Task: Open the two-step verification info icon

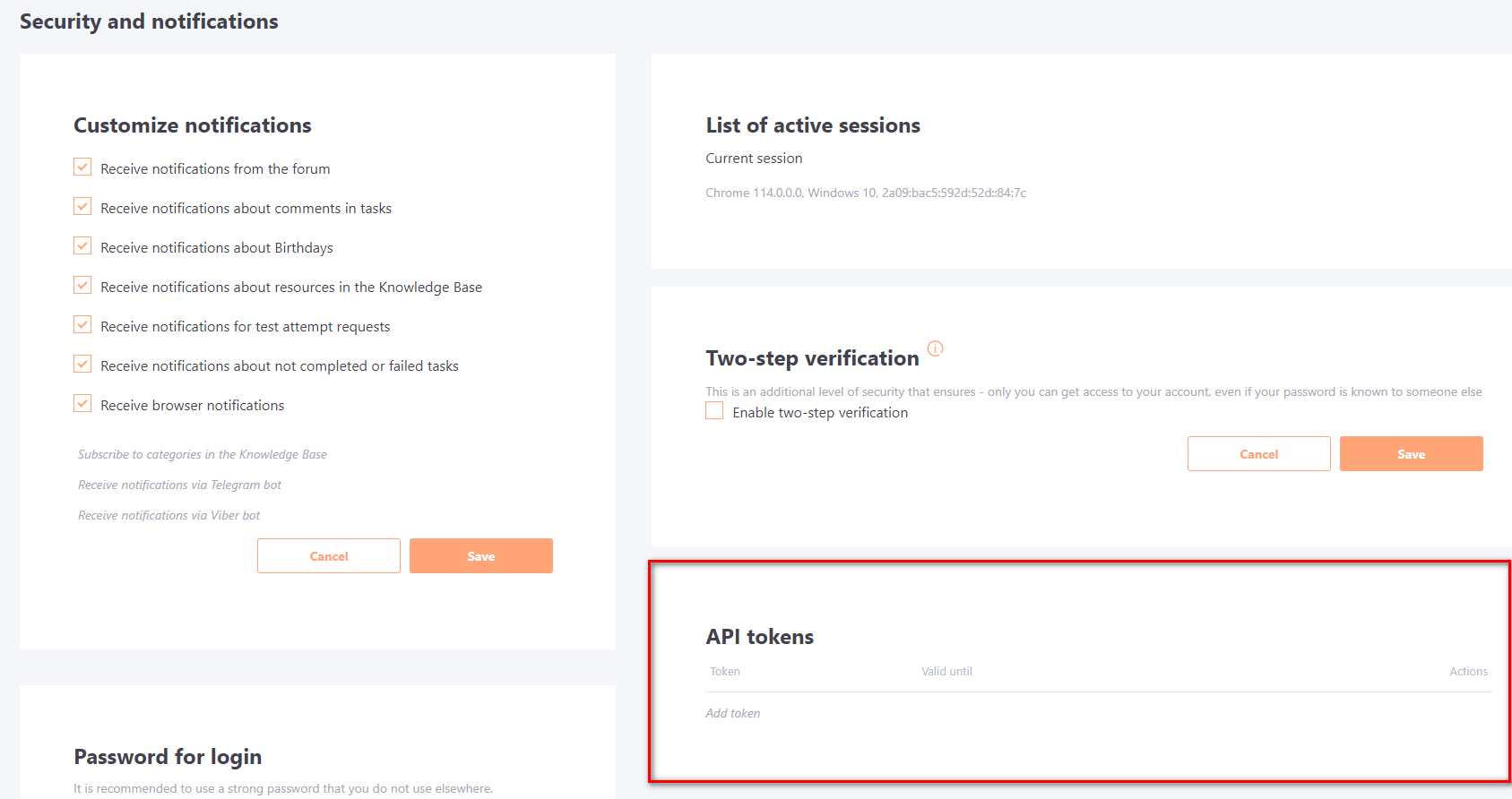Action: pos(935,348)
